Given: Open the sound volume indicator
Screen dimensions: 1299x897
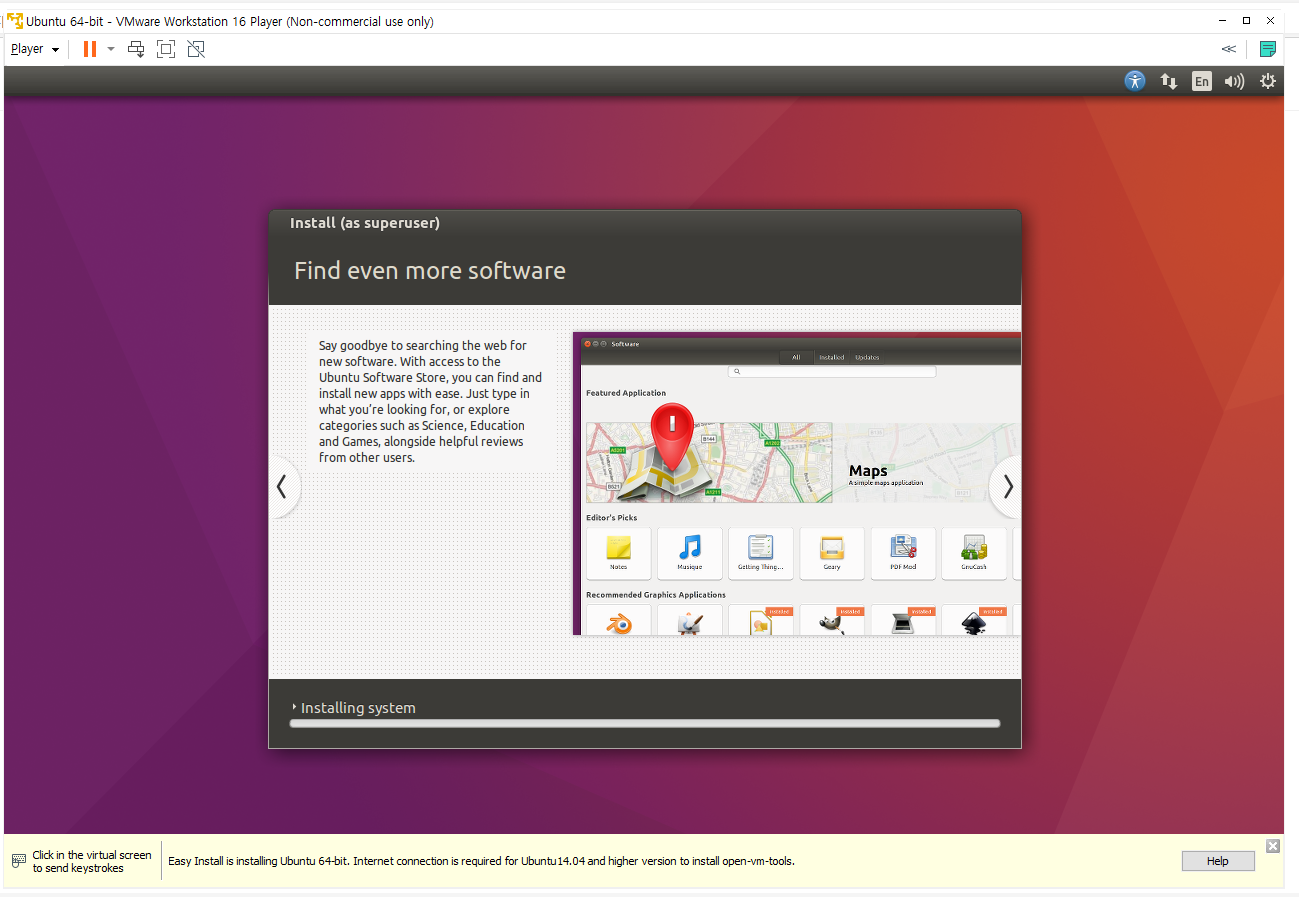Looking at the screenshot, I should [1234, 81].
